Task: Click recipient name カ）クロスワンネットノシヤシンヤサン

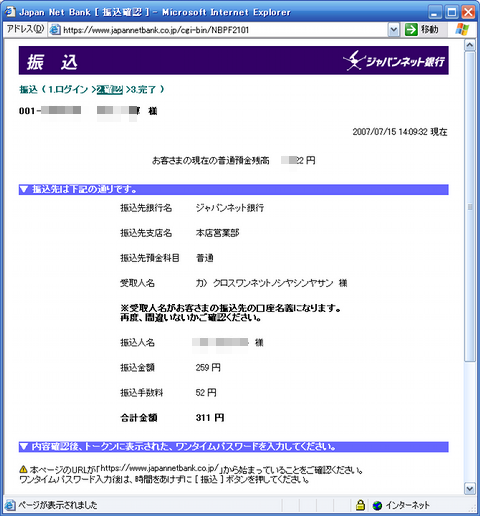Action: pos(264,283)
